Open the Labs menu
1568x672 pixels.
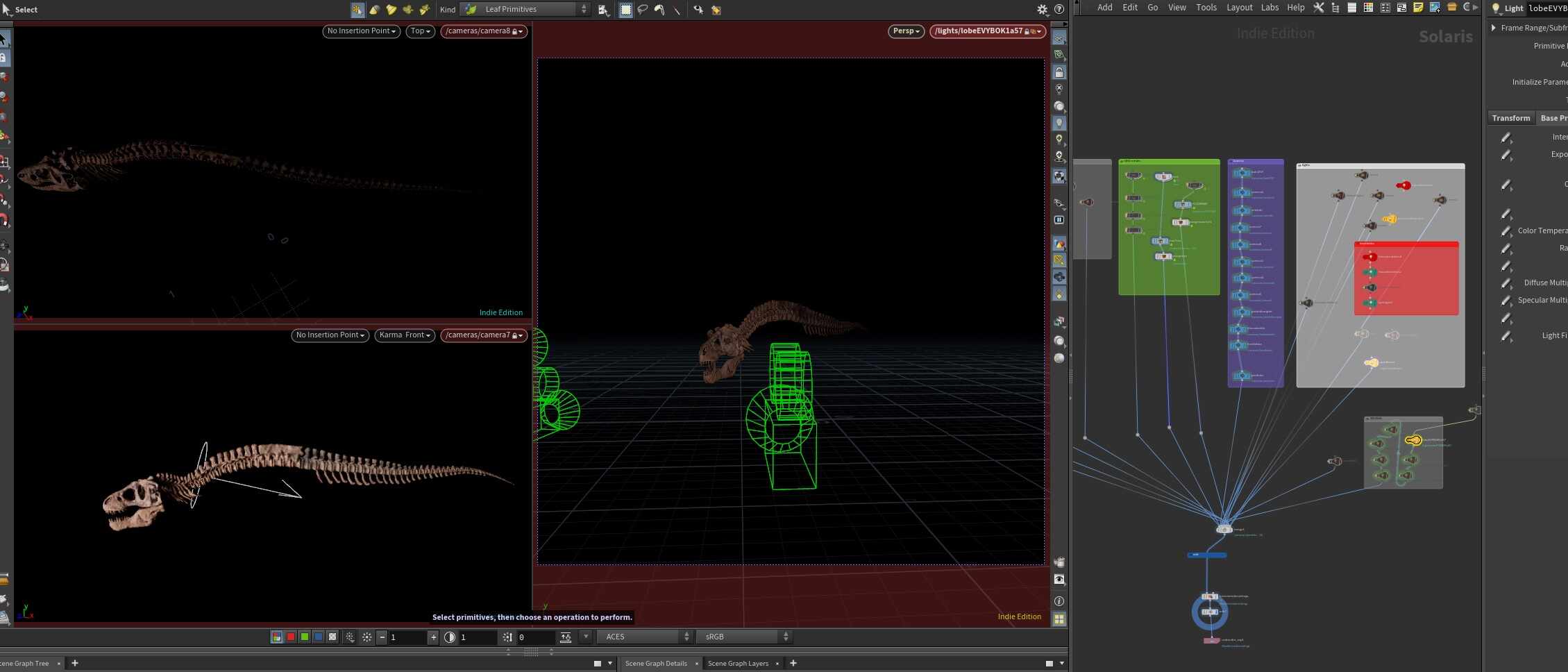pyautogui.click(x=1270, y=8)
